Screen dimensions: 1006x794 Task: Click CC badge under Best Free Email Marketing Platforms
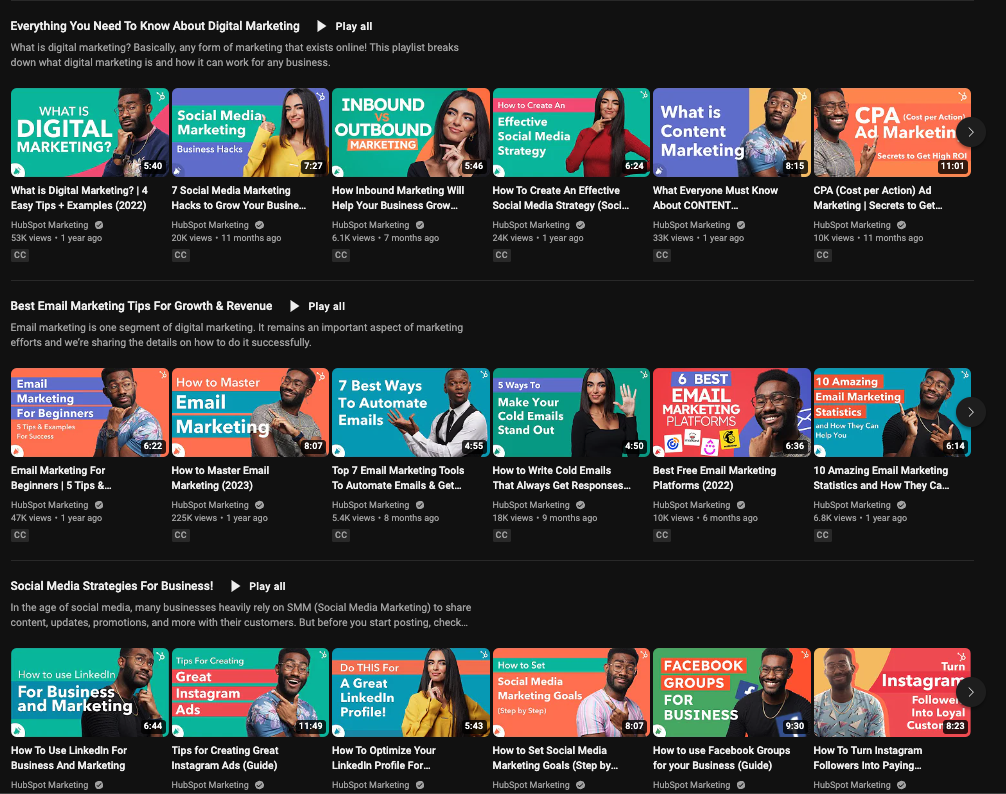point(662,535)
